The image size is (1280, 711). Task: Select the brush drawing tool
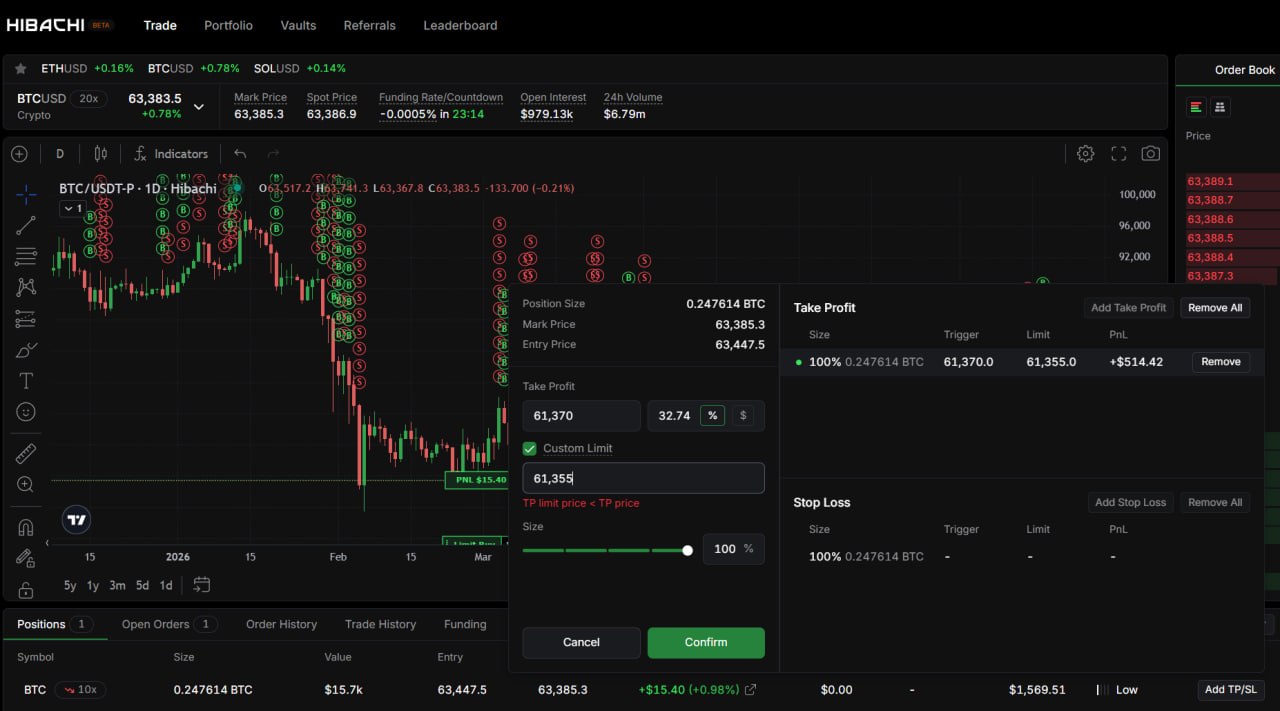tap(26, 350)
